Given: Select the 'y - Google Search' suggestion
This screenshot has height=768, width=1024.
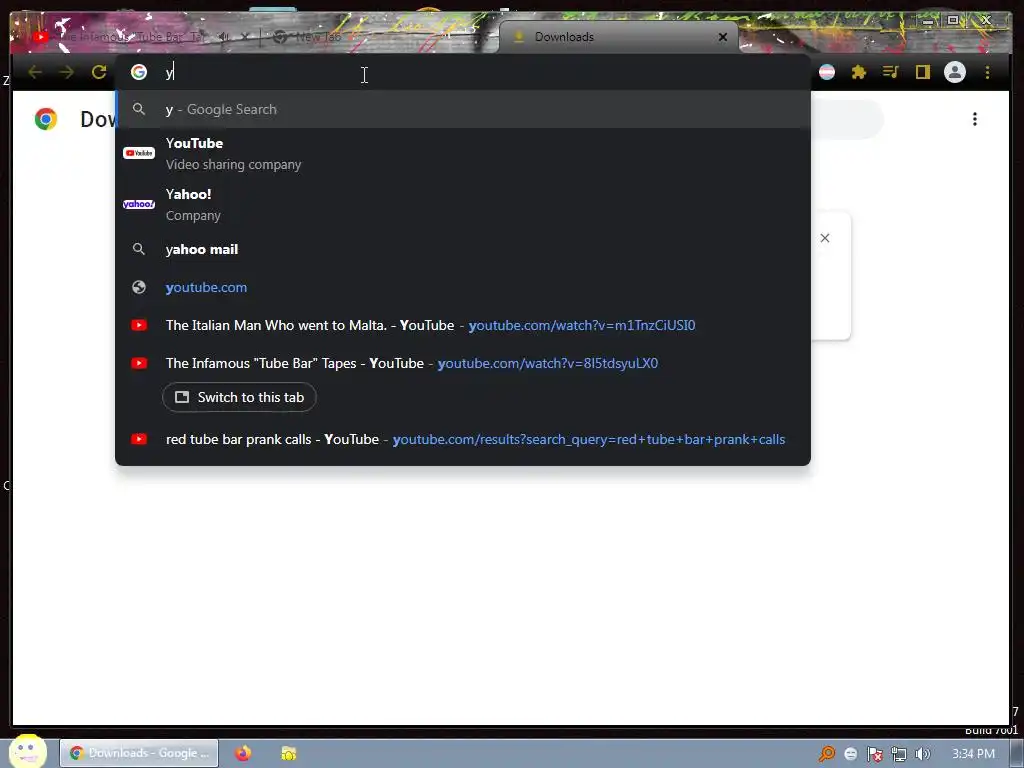Looking at the screenshot, I should click(463, 109).
